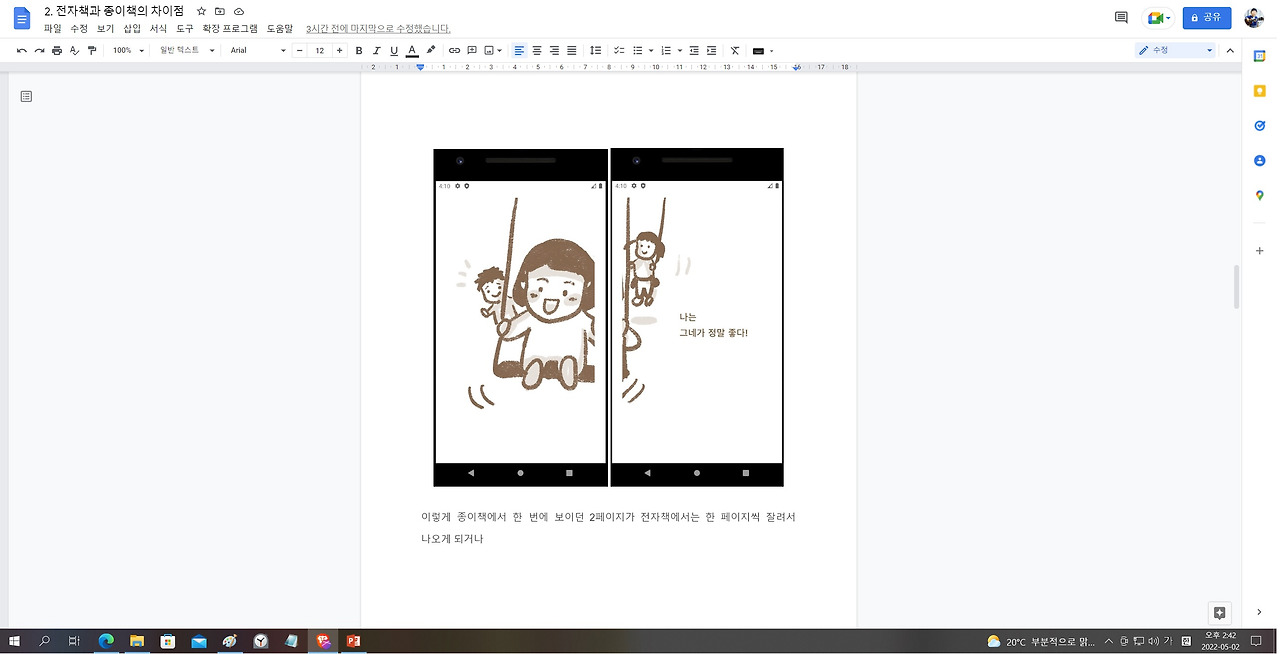
Task: Open the highlight color picker
Action: (431, 50)
